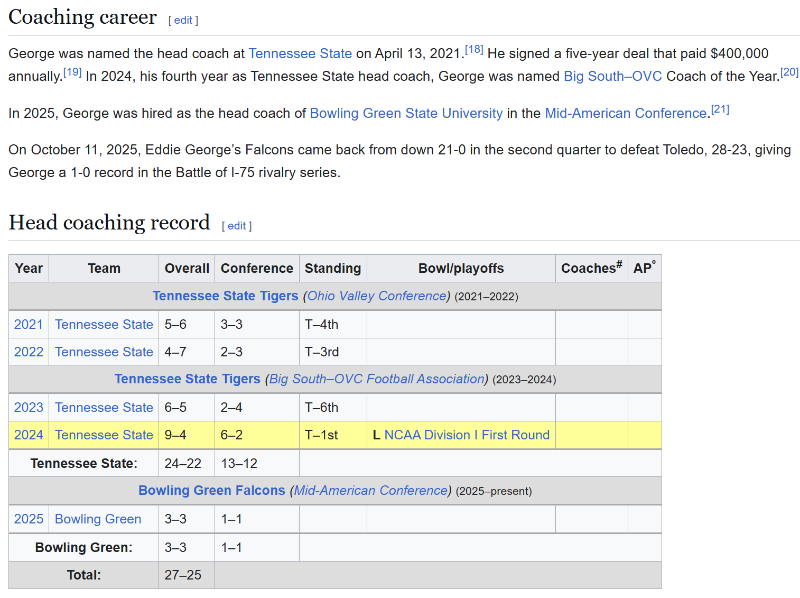The image size is (800, 598).
Task: Open the 2022 season year link
Action: [29, 352]
